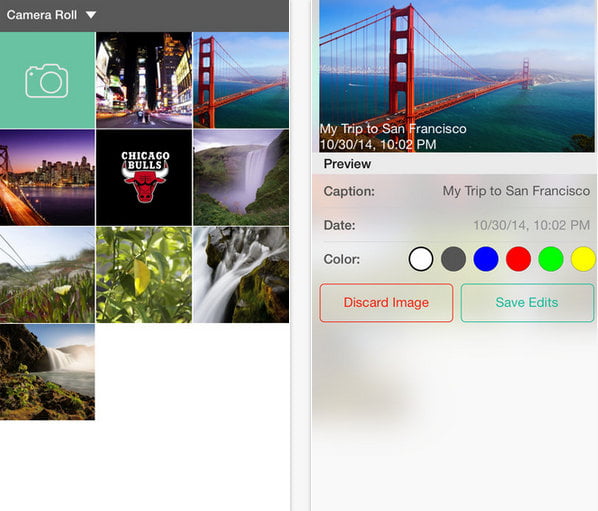Select the Bay Bridge dusk skyline thumbnail
Image resolution: width=598 pixels, height=511 pixels.
tap(47, 177)
